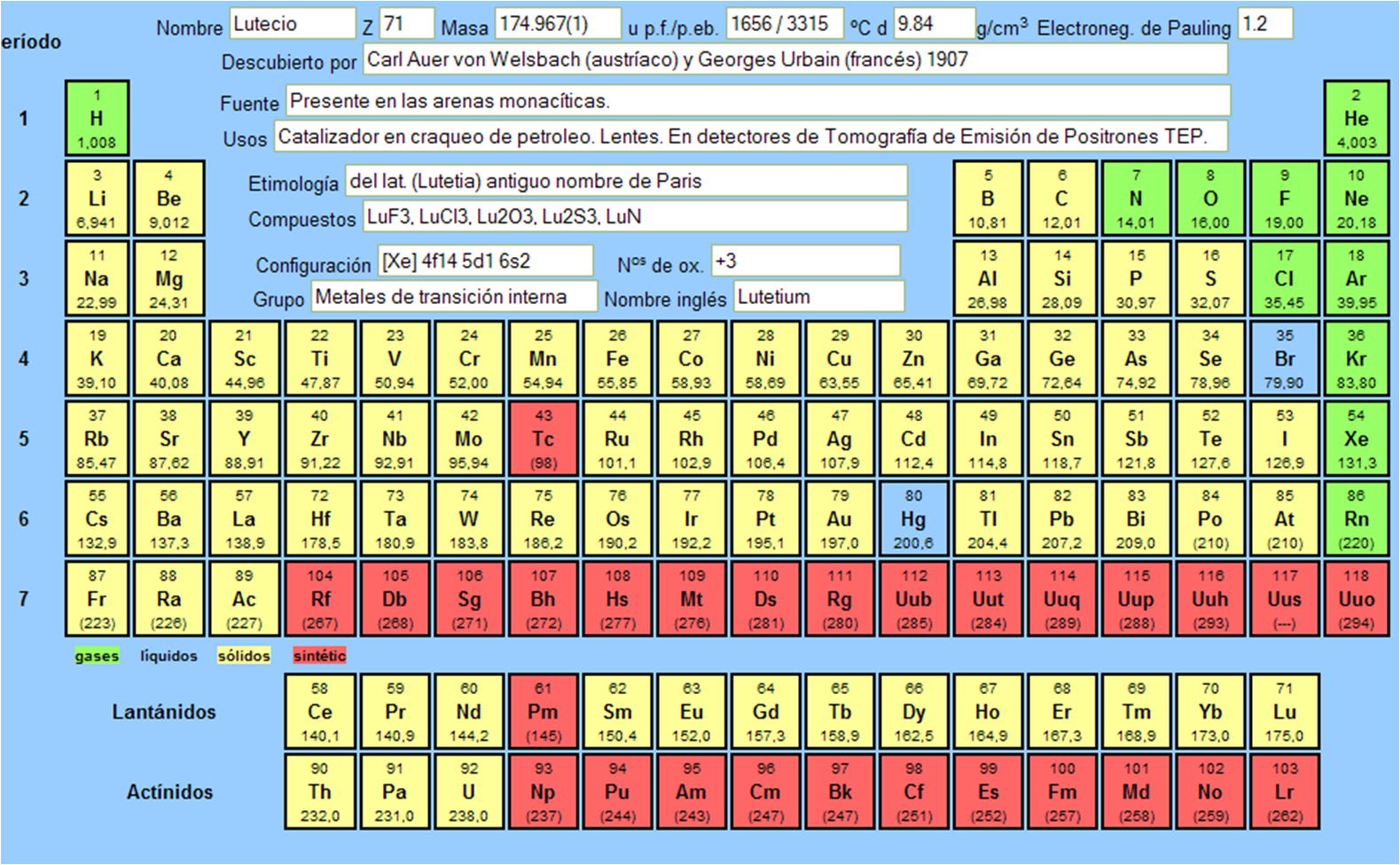Click the Nombre field showing Lutecio
The height and width of the screenshot is (865, 1400).
[x=292, y=24]
